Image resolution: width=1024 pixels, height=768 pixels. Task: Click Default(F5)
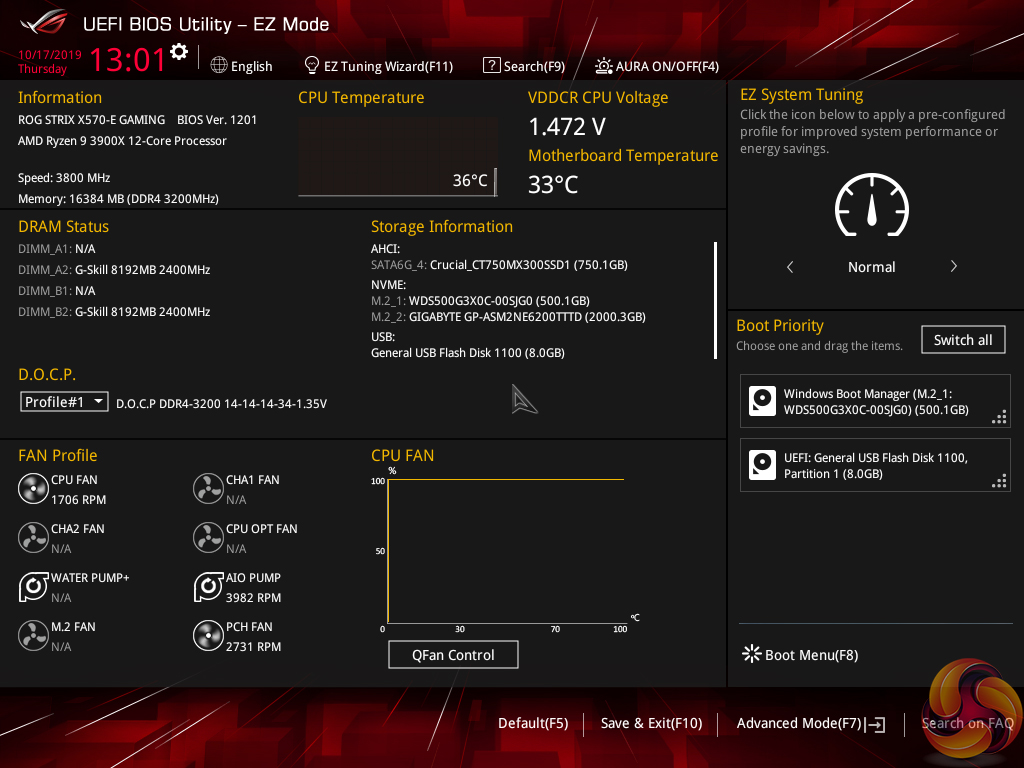point(533,723)
